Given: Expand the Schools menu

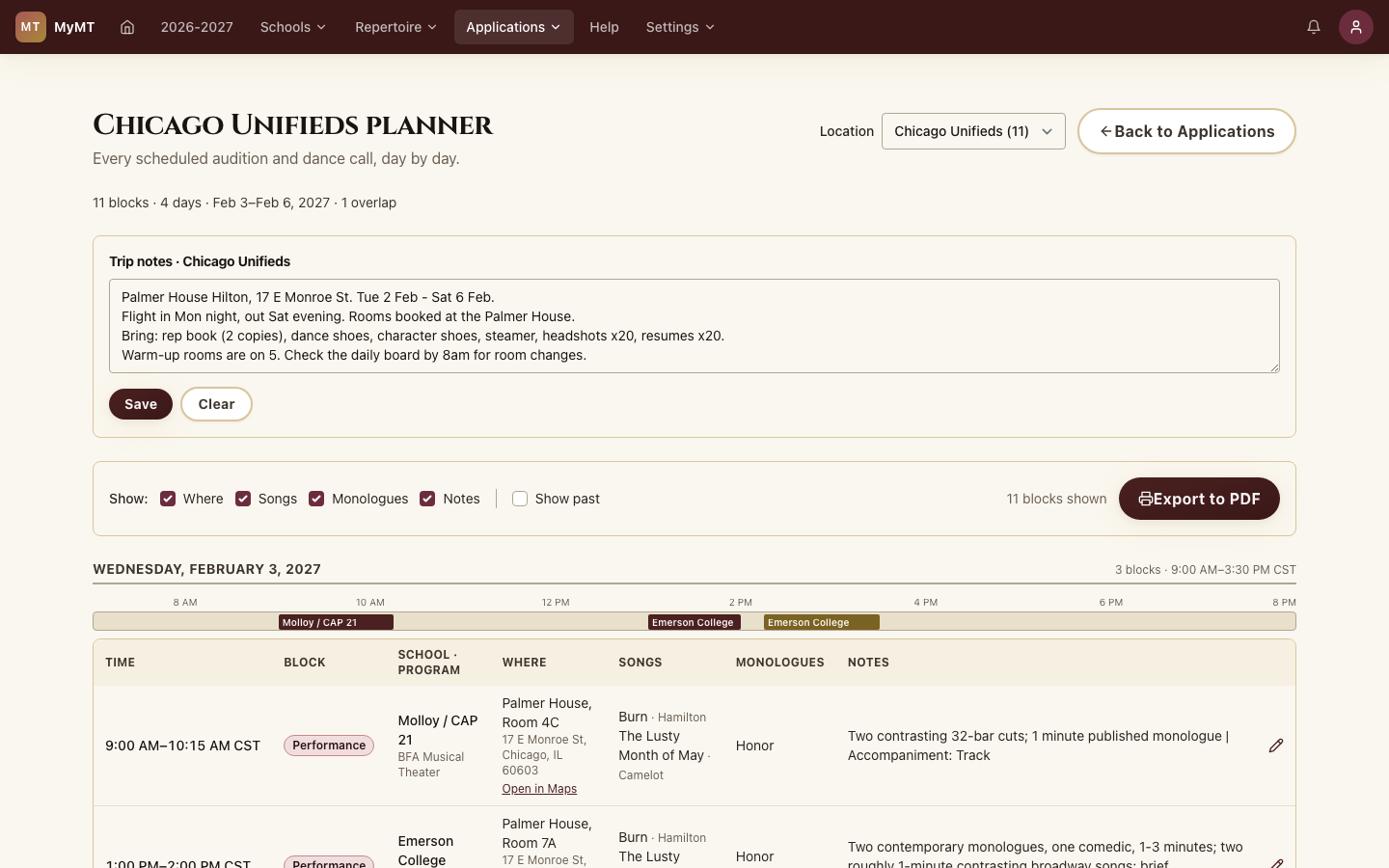Looking at the screenshot, I should pyautogui.click(x=293, y=27).
